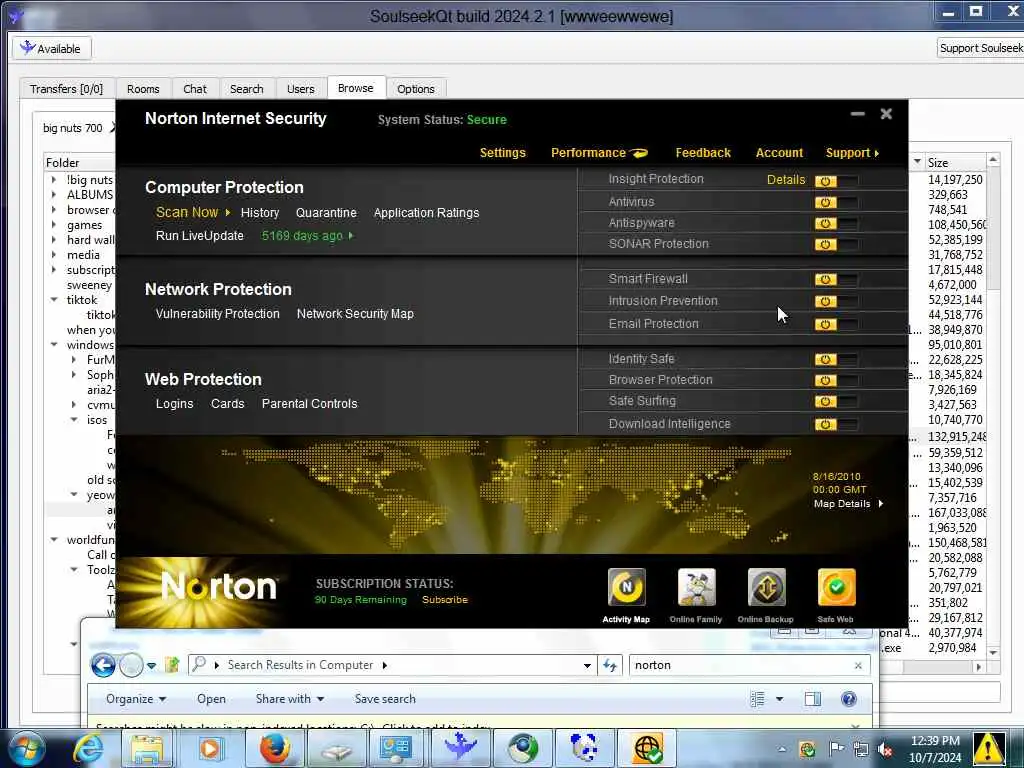Open the Online Backup icon
The width and height of the screenshot is (1024, 768).
click(x=766, y=587)
